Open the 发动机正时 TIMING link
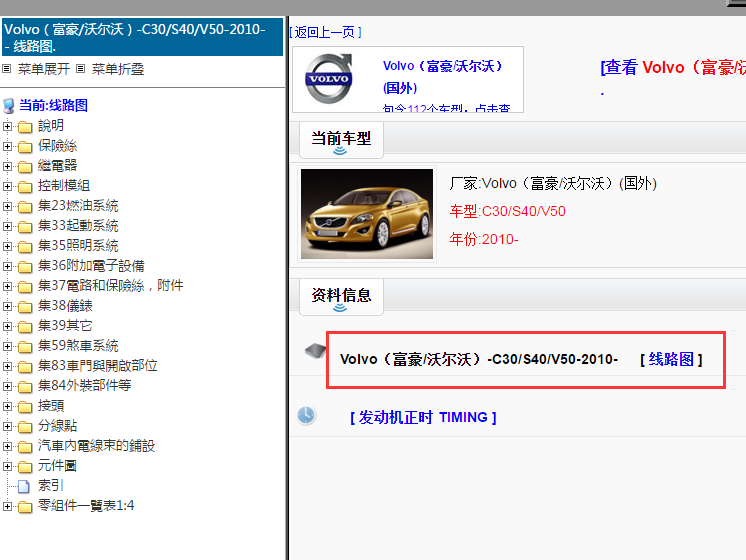This screenshot has width=746, height=560. click(x=423, y=418)
